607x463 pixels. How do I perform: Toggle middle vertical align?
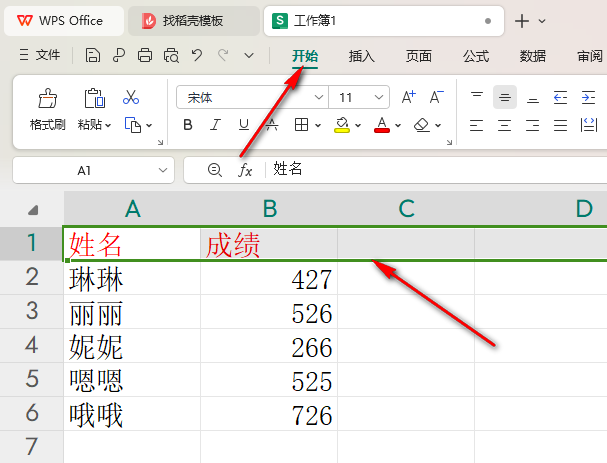pos(504,97)
